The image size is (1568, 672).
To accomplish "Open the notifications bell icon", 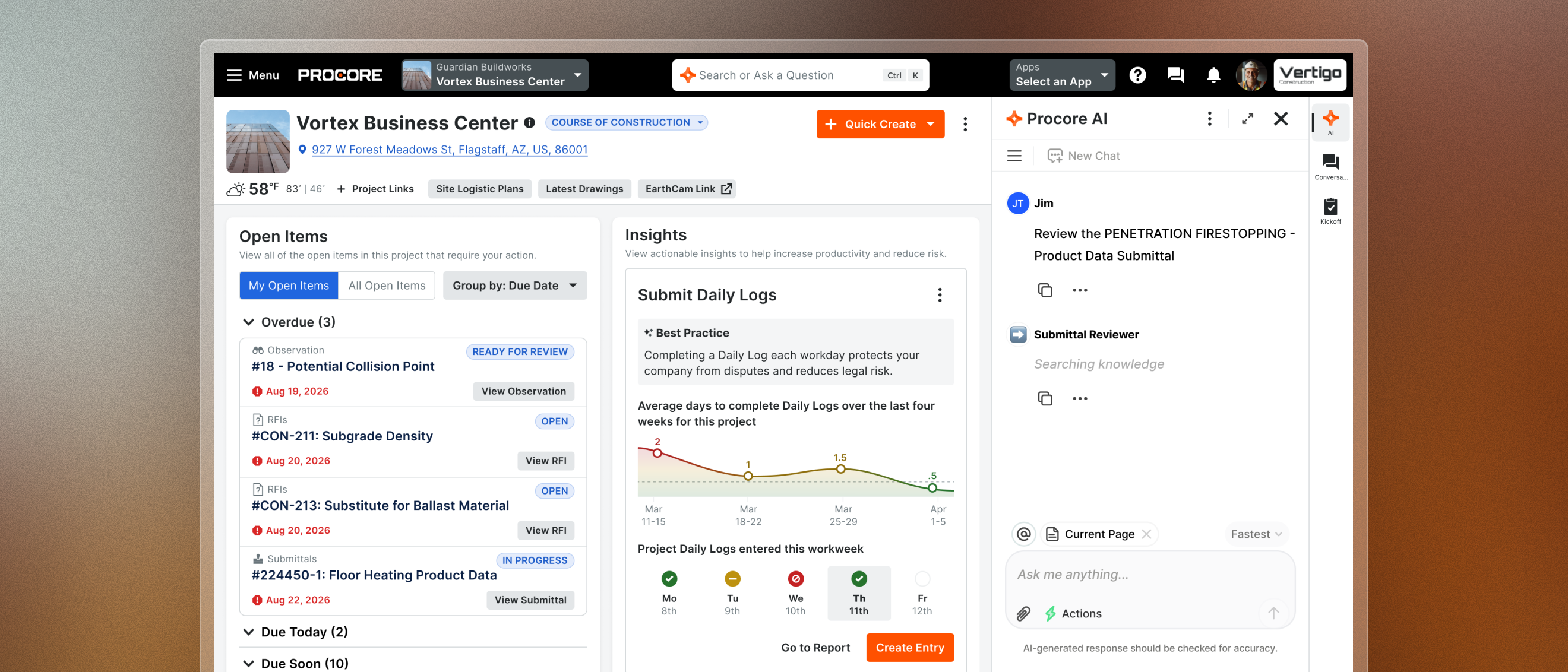I will tap(1213, 75).
